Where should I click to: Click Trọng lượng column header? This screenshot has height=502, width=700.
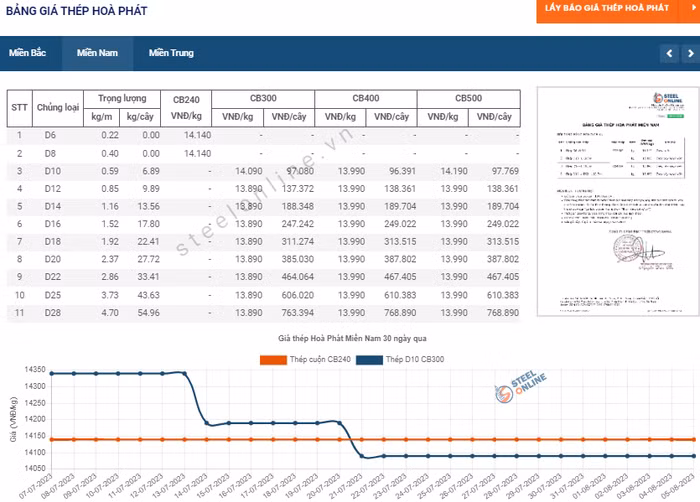point(122,98)
